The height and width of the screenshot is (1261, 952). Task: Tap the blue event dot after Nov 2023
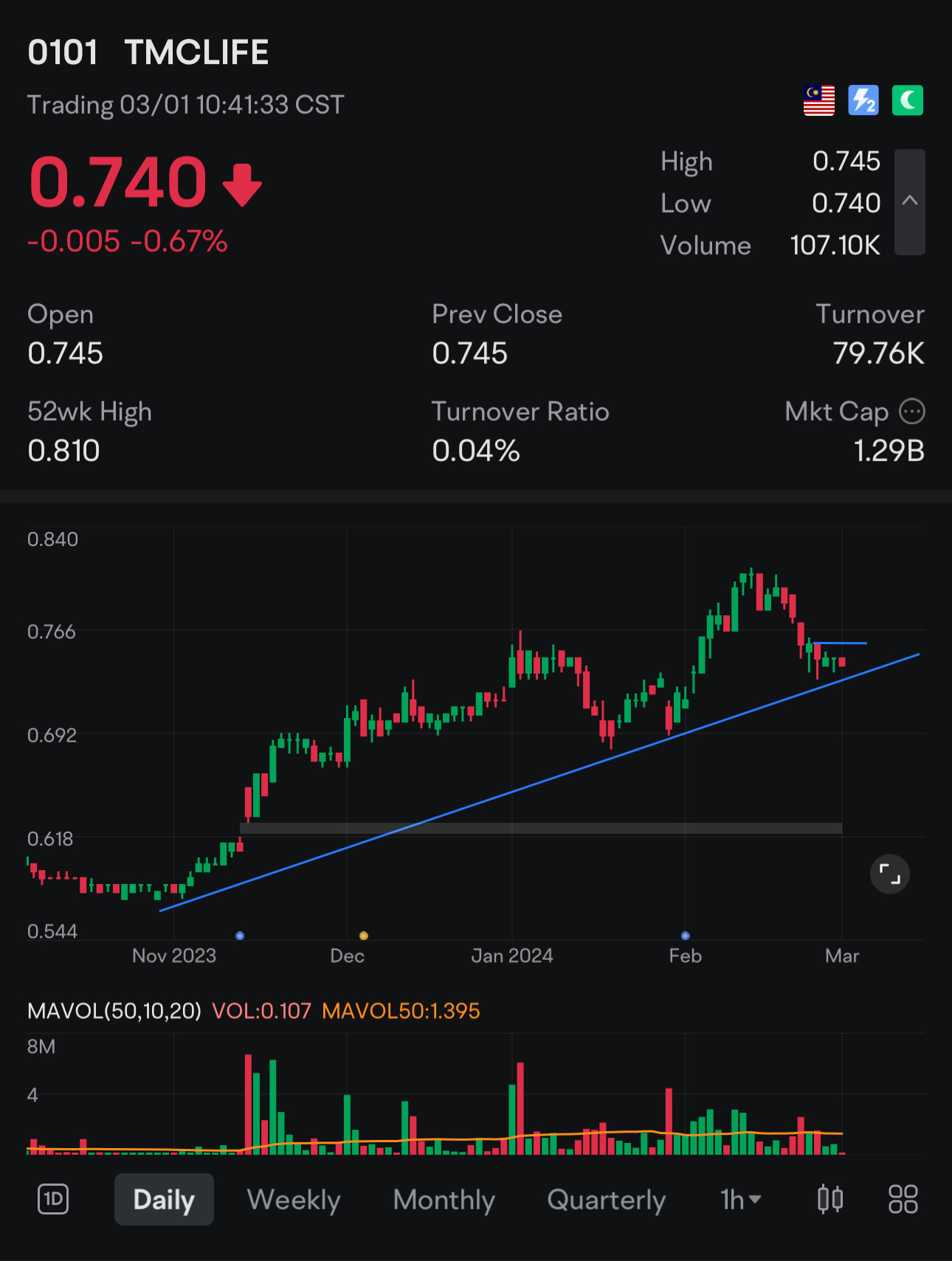(x=240, y=936)
